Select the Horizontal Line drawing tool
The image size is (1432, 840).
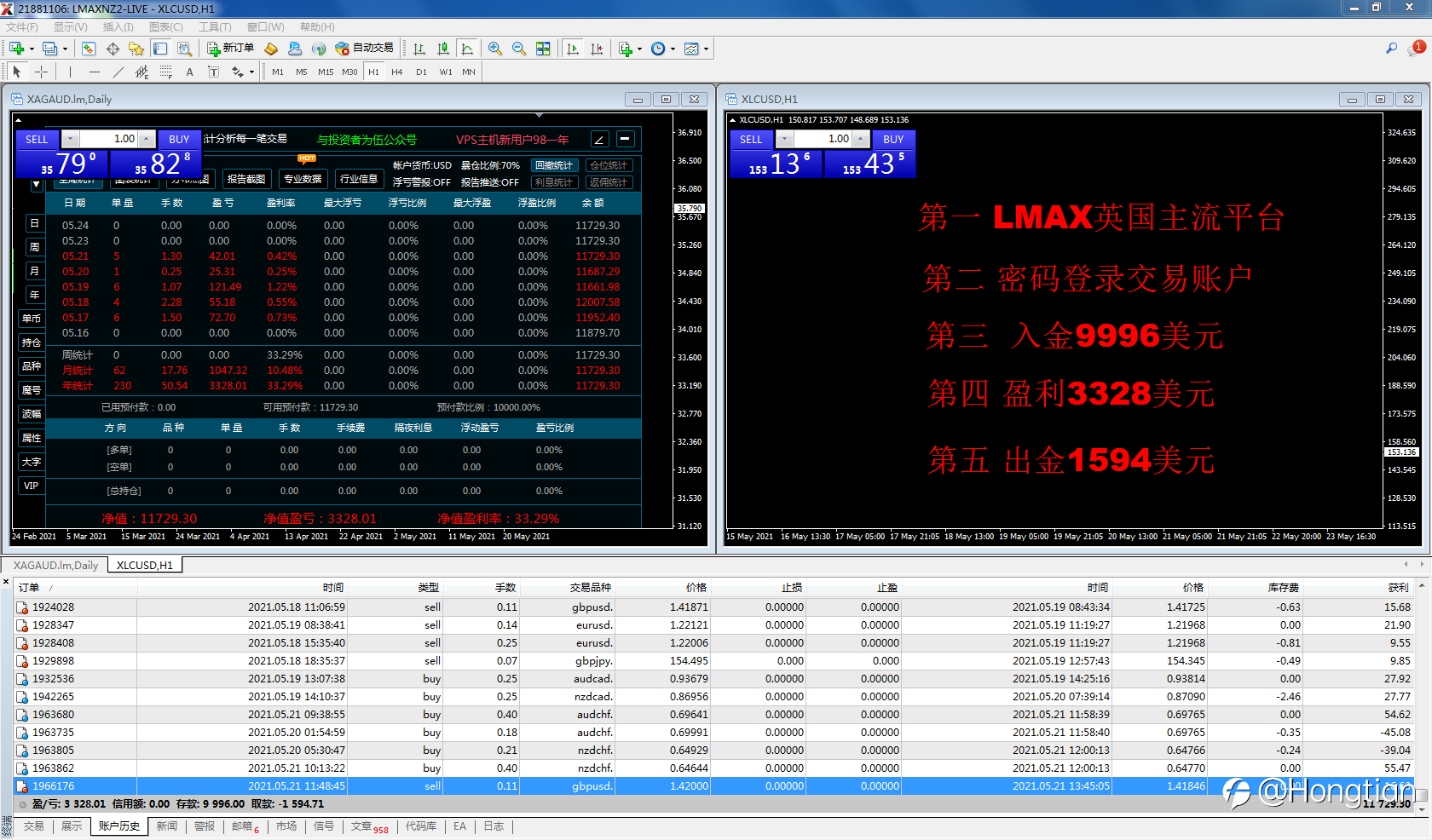[x=95, y=72]
